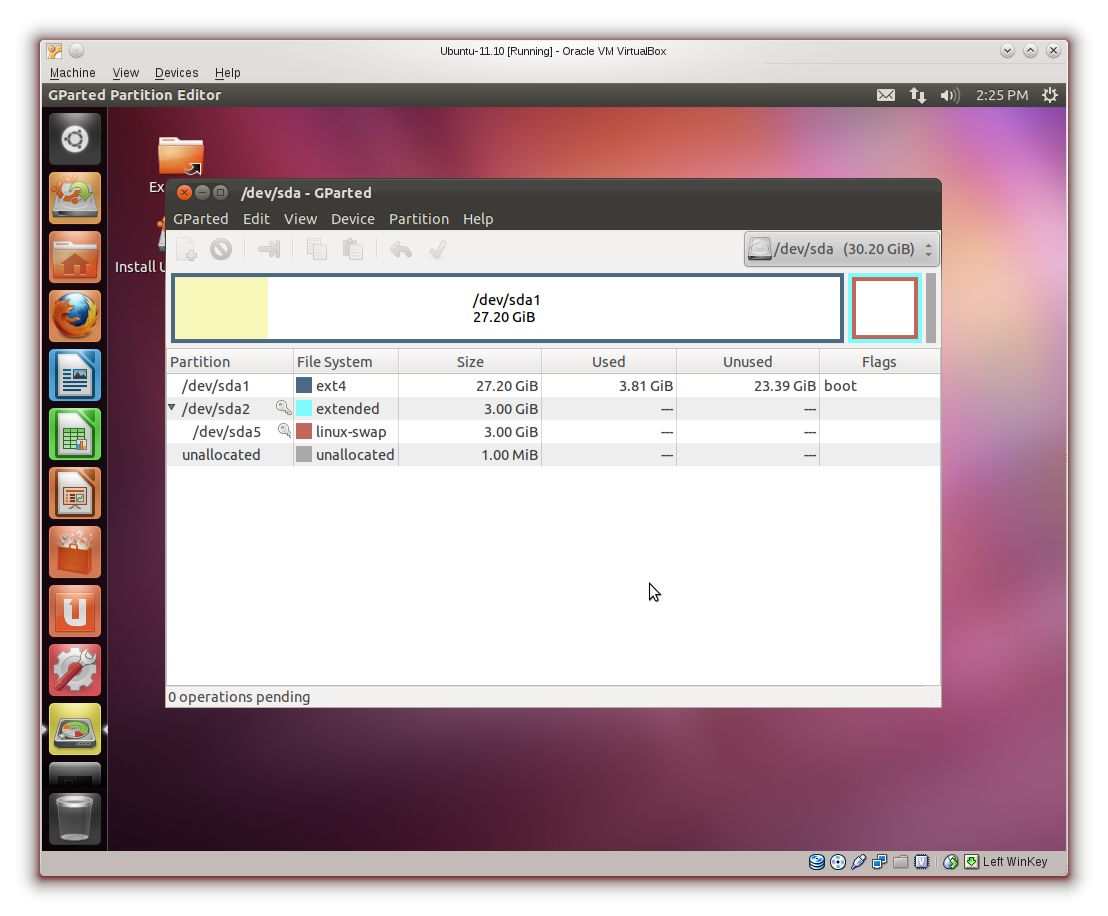Open the Ubuntu installer launcher icon
Image resolution: width=1108 pixels, height=916 pixels.
click(75, 198)
